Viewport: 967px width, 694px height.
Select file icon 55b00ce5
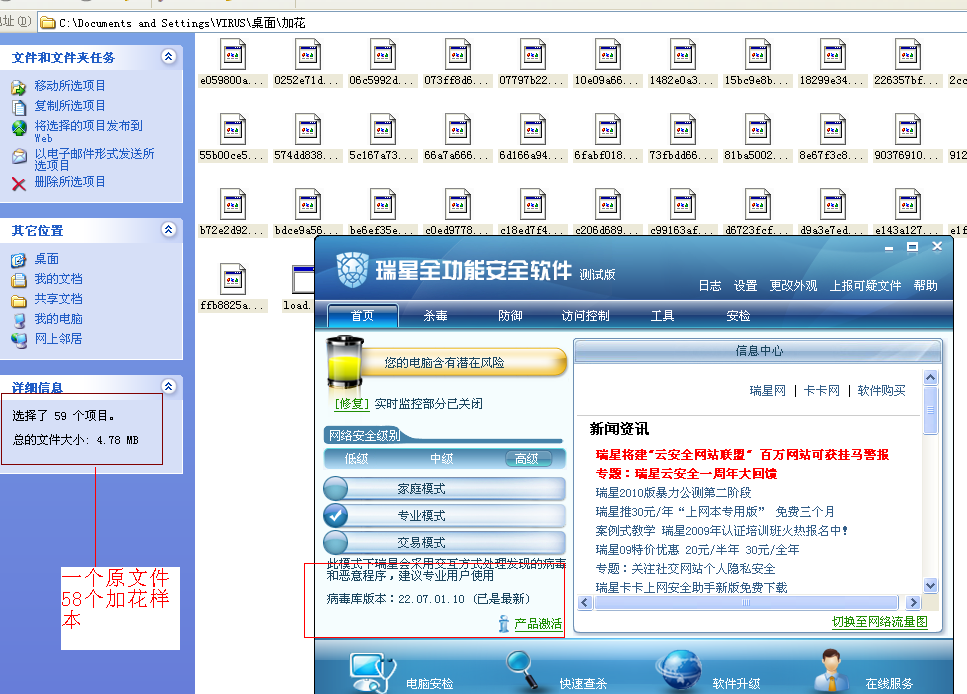(x=233, y=130)
